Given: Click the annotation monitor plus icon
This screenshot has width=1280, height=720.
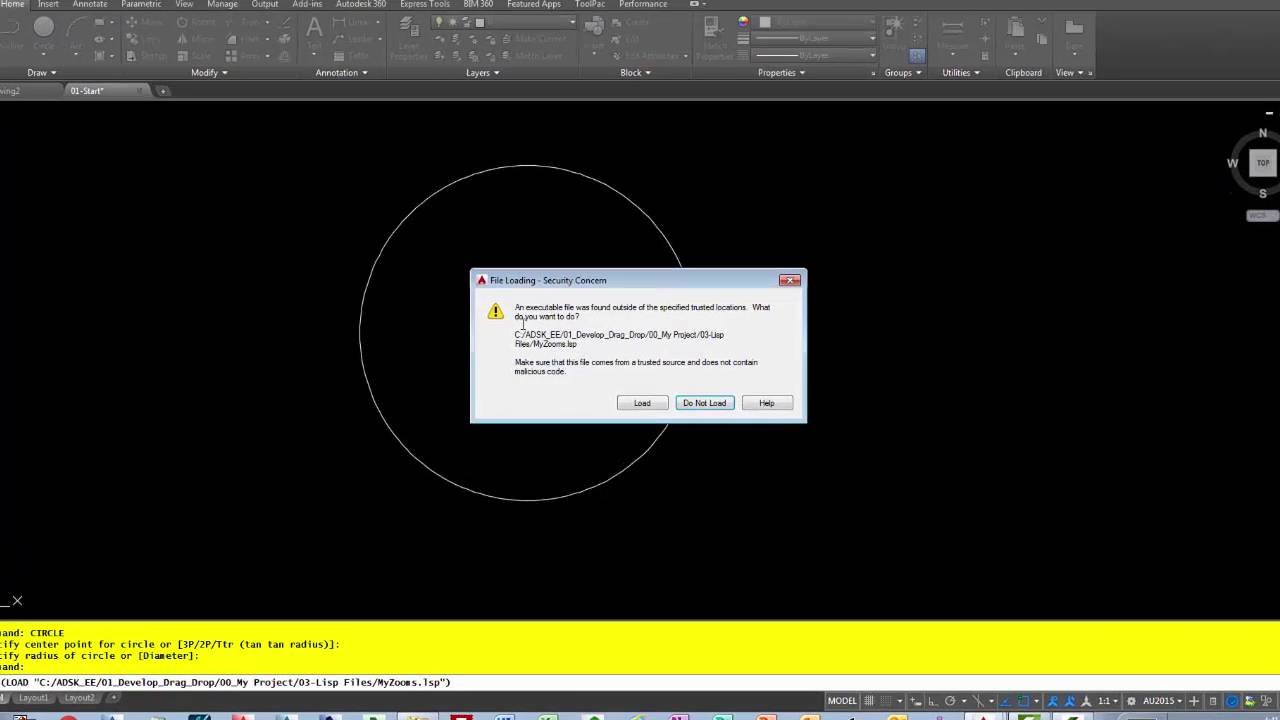Looking at the screenshot, I should point(1194,701).
